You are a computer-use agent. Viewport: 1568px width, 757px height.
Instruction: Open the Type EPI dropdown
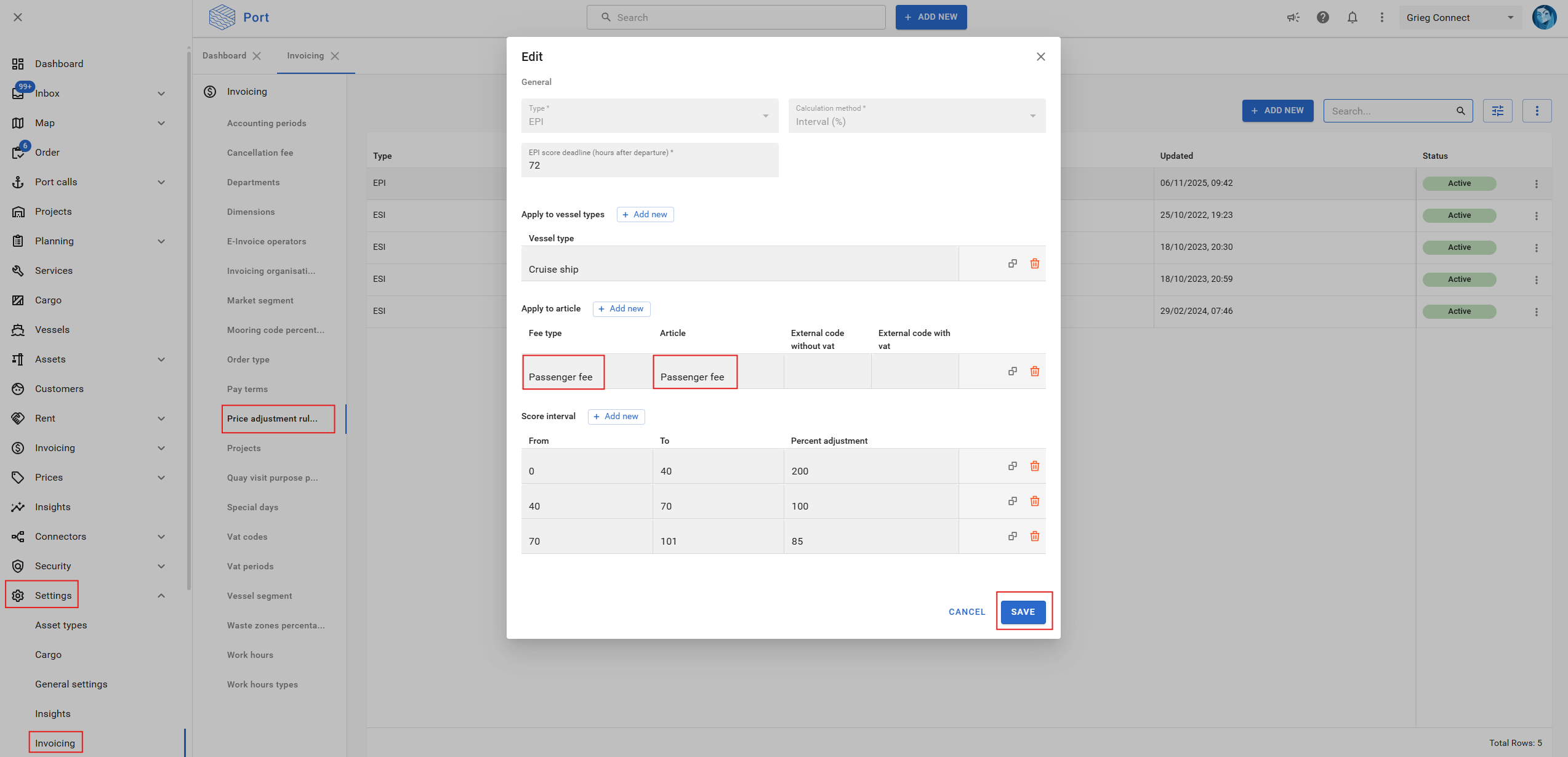[649, 116]
